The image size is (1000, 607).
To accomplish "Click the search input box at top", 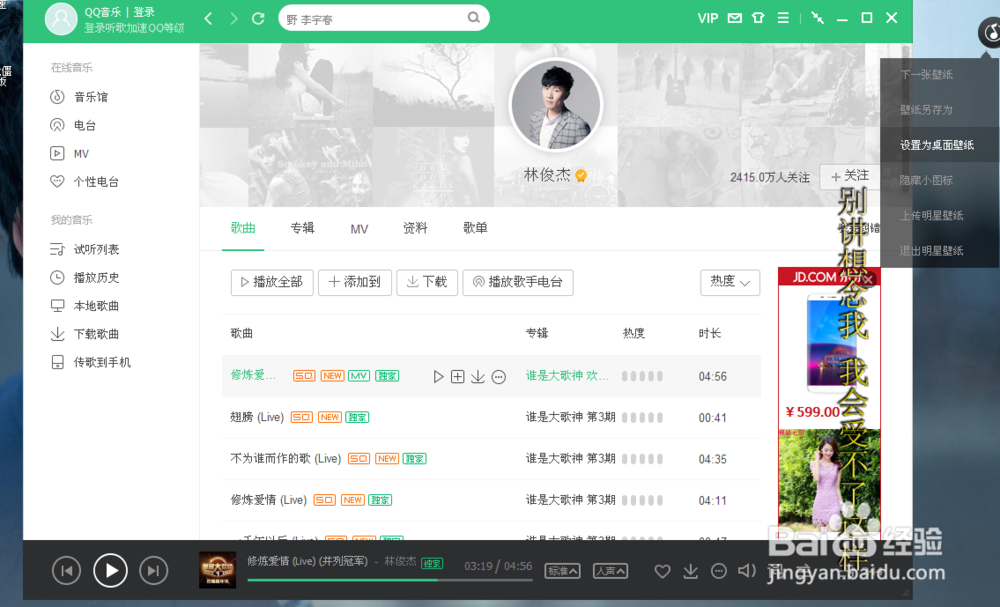I will tap(384, 18).
